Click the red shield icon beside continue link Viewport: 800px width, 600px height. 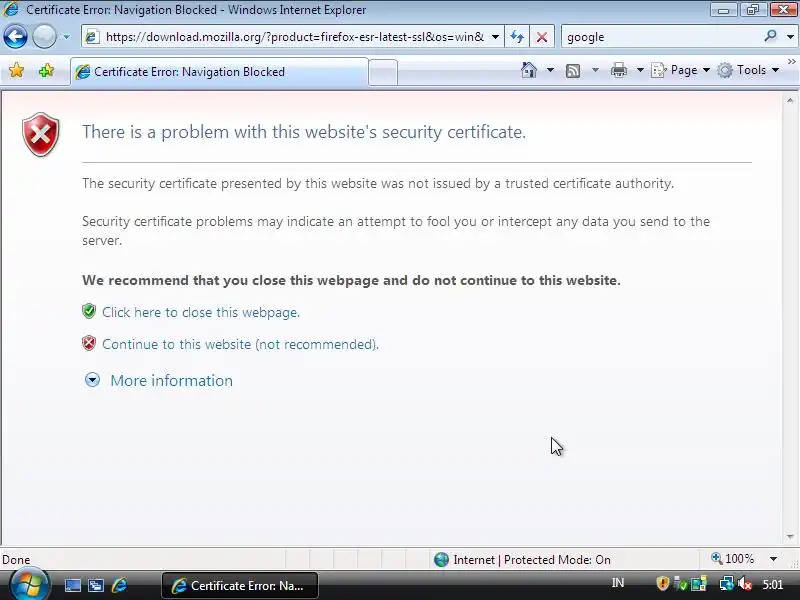pyautogui.click(x=89, y=343)
